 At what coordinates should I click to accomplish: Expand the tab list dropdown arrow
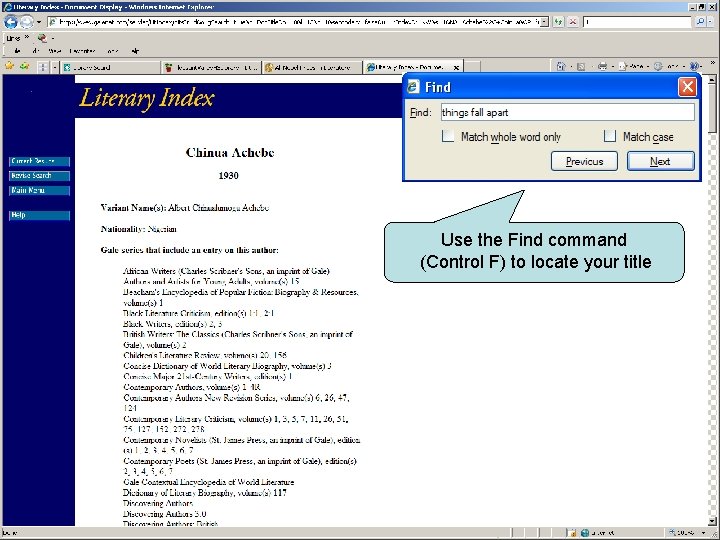[x=55, y=67]
